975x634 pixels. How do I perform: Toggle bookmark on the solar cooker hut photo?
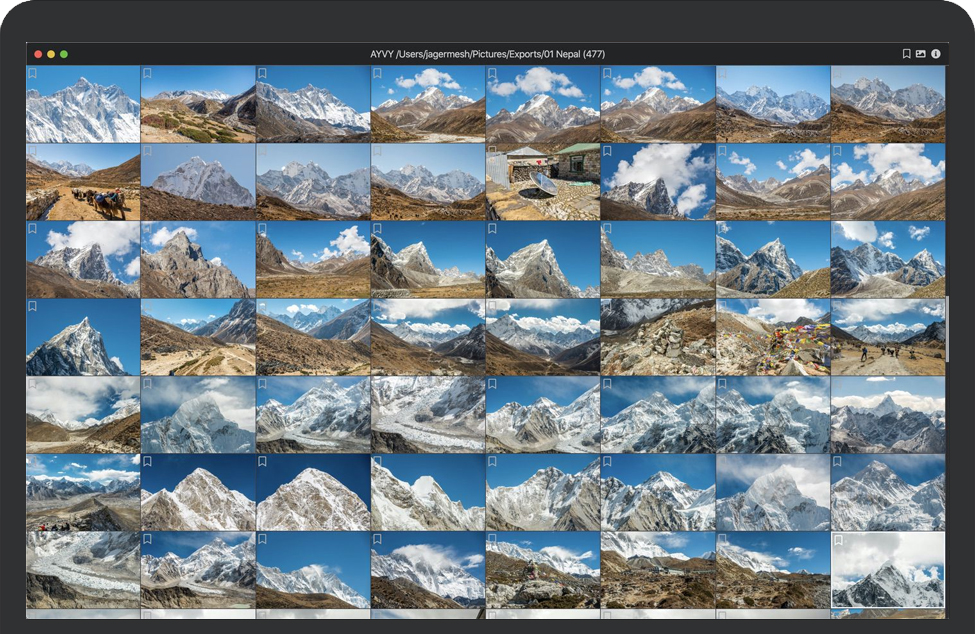point(492,151)
